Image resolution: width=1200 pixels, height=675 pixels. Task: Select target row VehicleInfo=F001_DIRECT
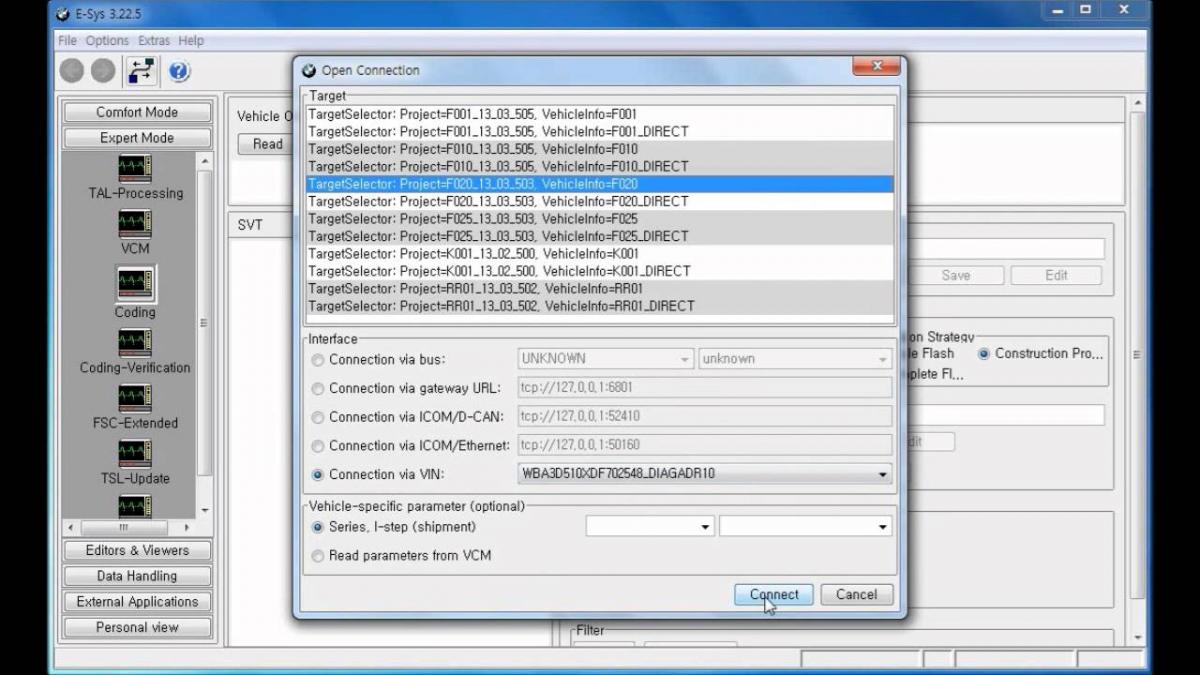click(600, 132)
